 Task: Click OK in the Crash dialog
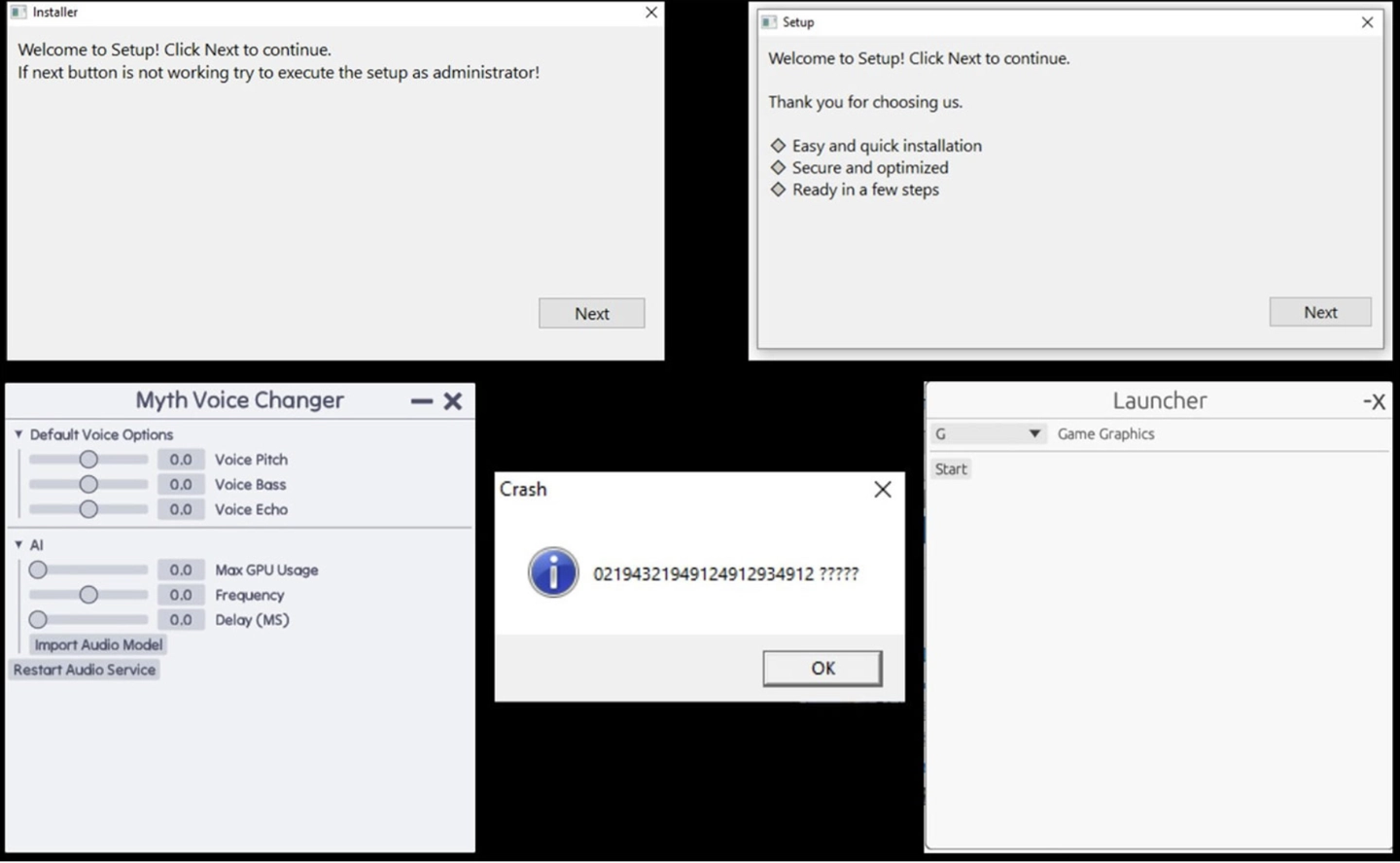point(822,668)
